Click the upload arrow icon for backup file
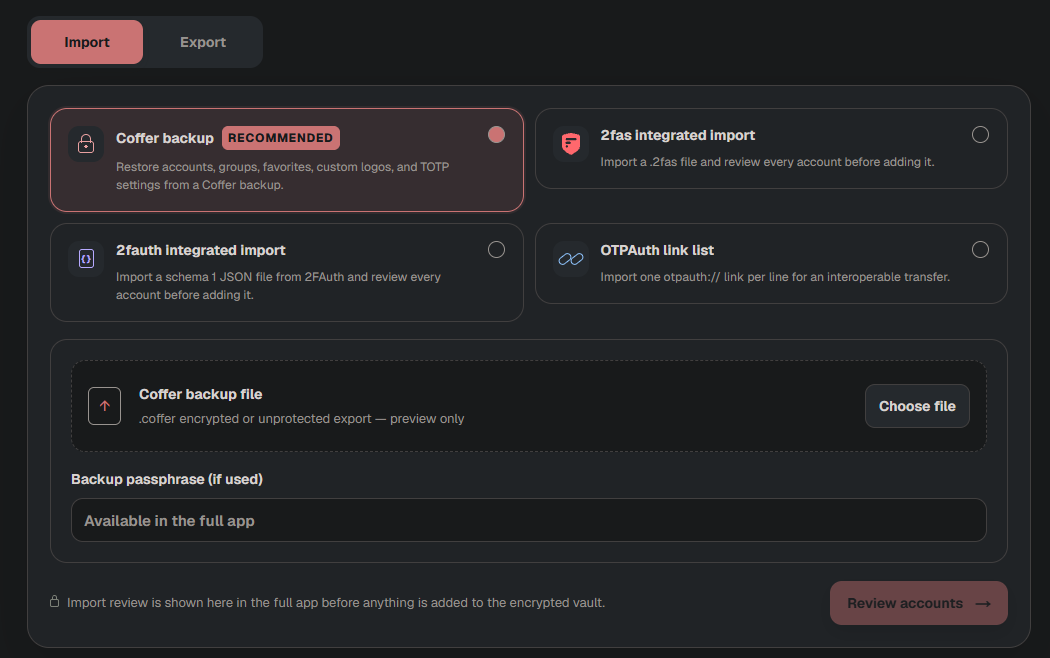The image size is (1050, 658). [104, 406]
